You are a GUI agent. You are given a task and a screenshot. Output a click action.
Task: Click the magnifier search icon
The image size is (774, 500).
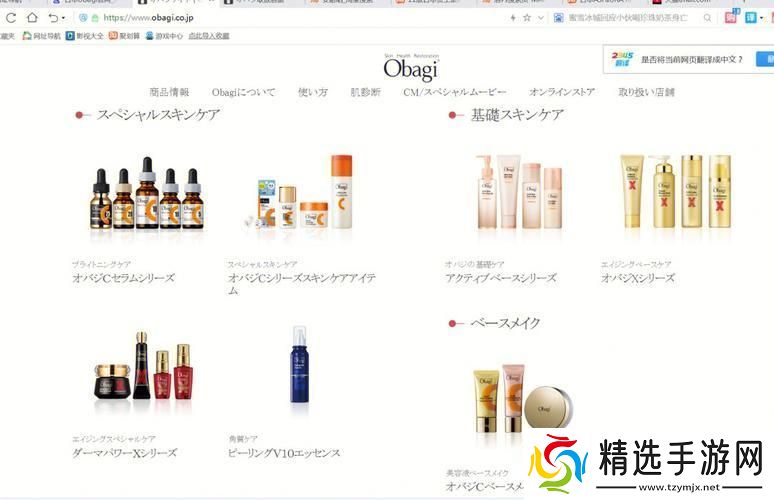tap(707, 18)
